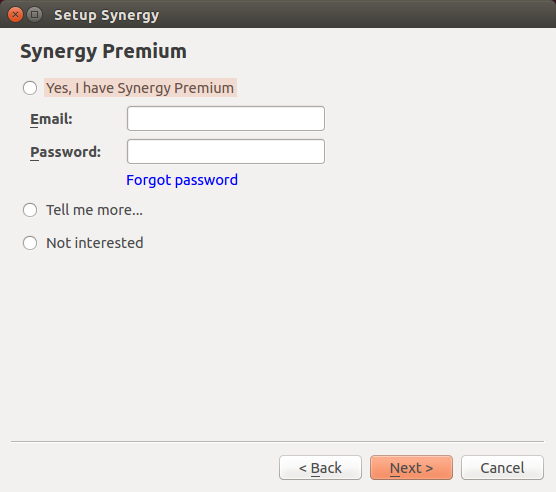Select the "Not interested" radio button
This screenshot has width=556, height=492.
tap(30, 243)
